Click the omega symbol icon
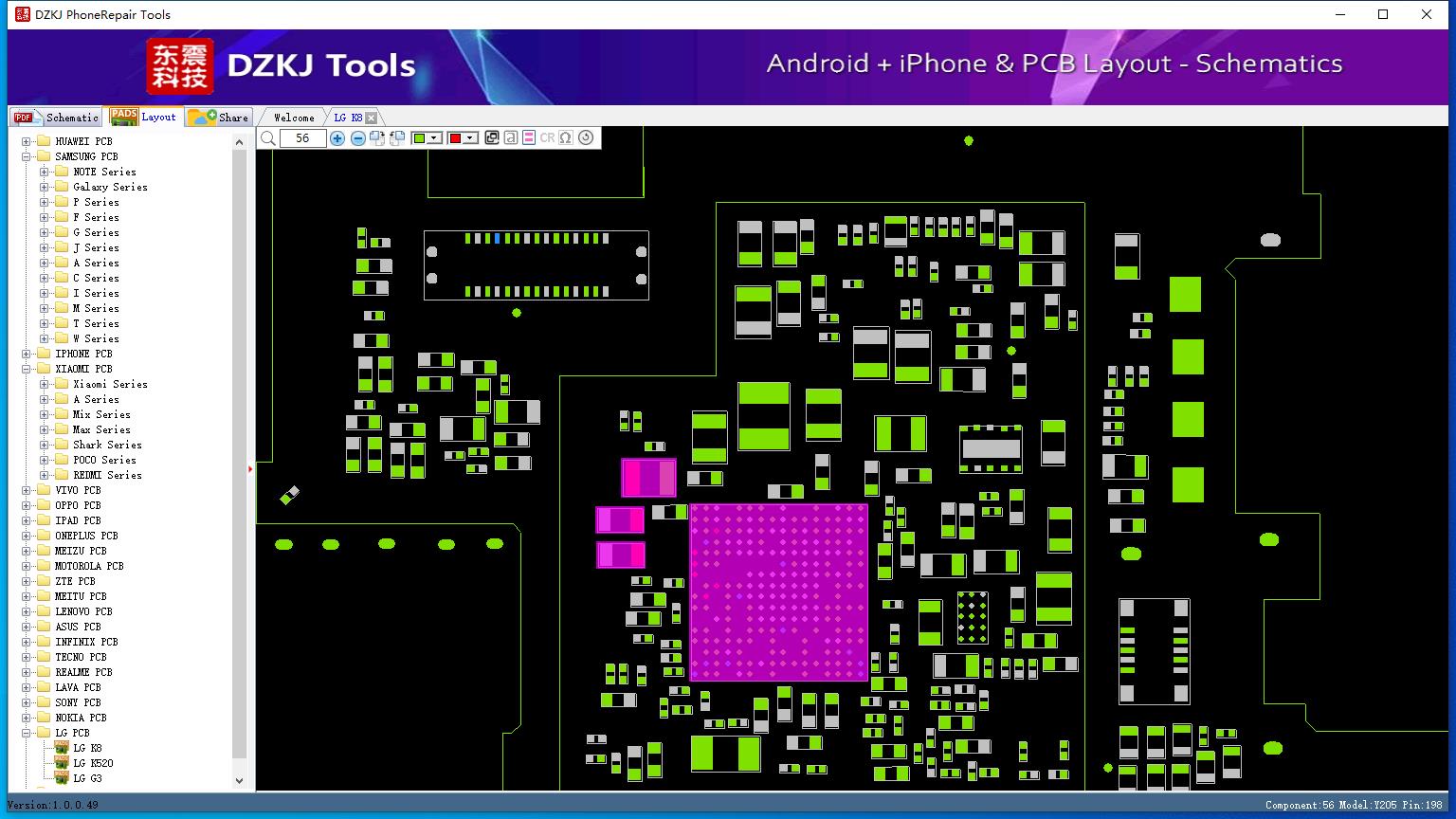Screen dimensions: 1456x819 pyautogui.click(x=566, y=137)
